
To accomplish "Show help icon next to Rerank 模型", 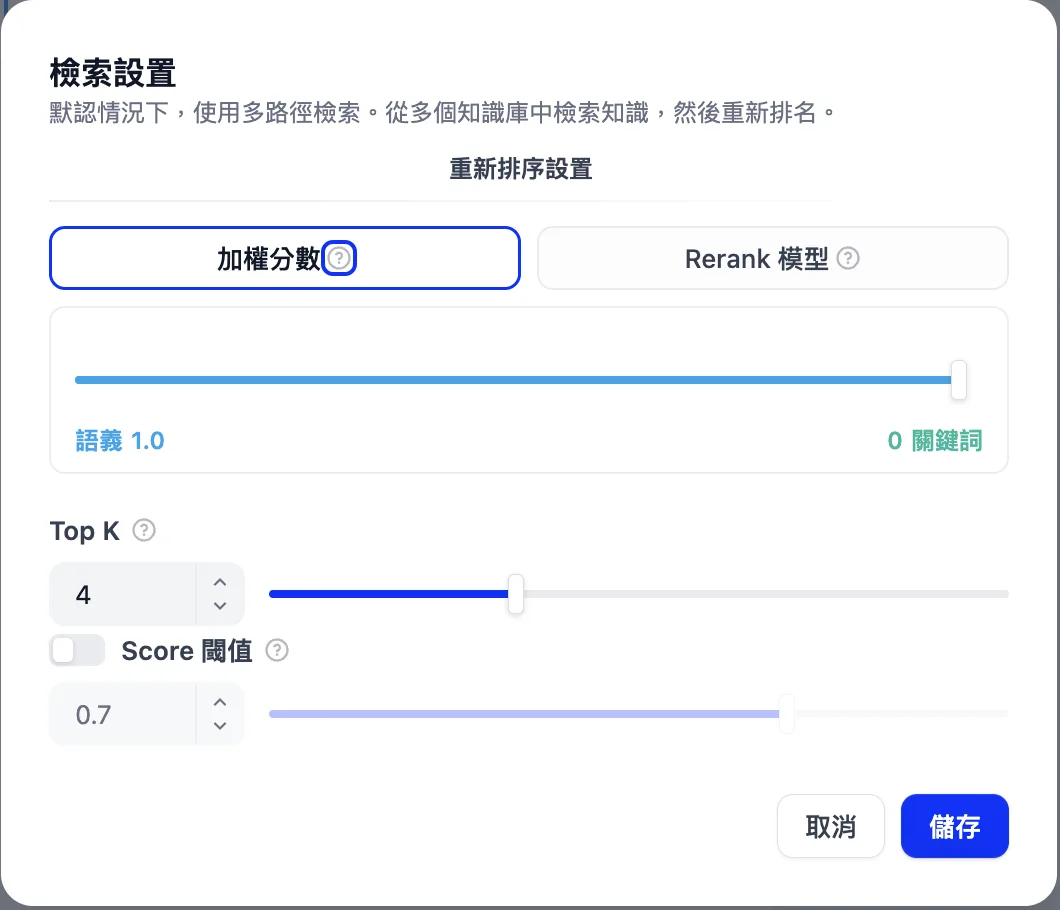I will coord(848,258).
